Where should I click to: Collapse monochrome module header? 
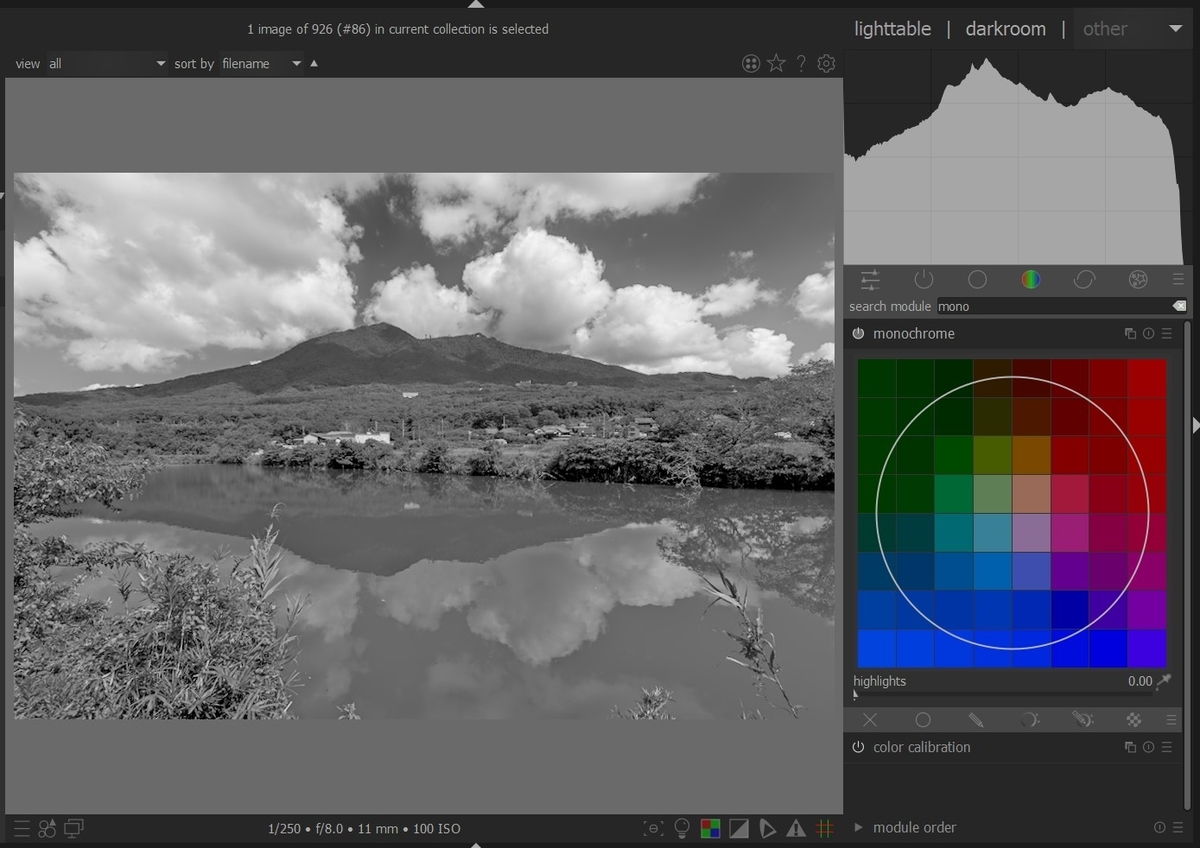[913, 334]
